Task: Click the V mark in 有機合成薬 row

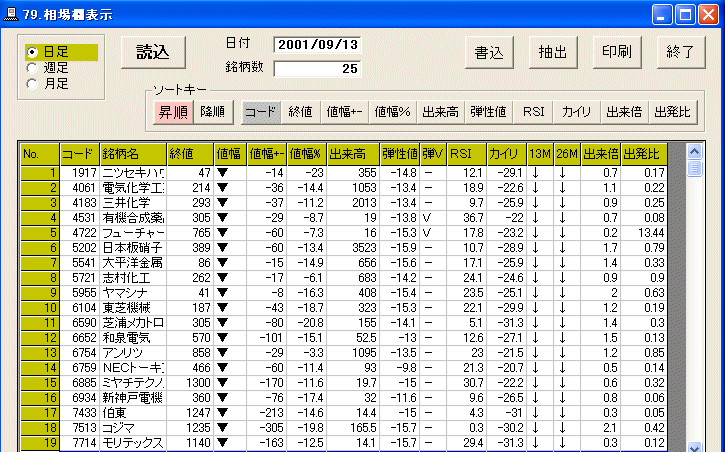Action: coord(426,218)
